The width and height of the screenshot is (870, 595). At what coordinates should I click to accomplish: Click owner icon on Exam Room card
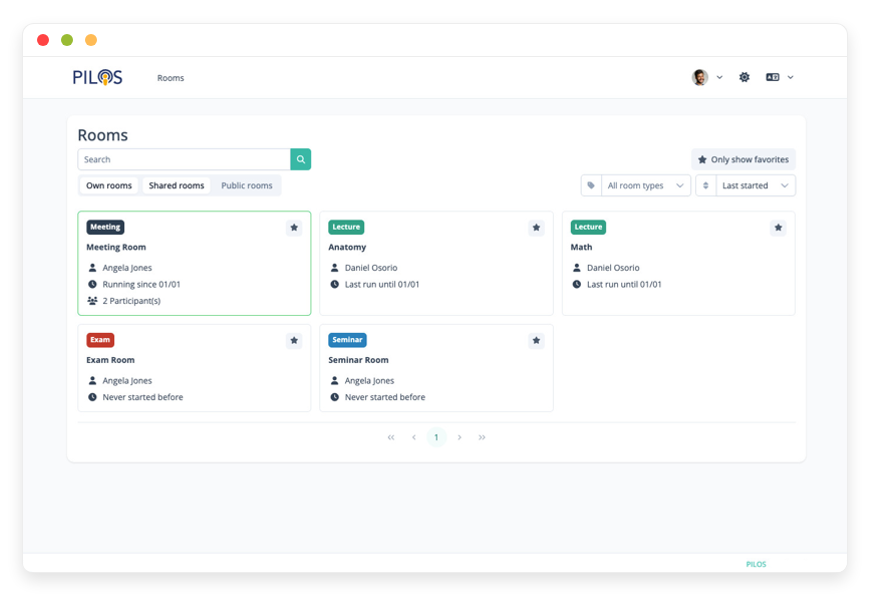(93, 381)
